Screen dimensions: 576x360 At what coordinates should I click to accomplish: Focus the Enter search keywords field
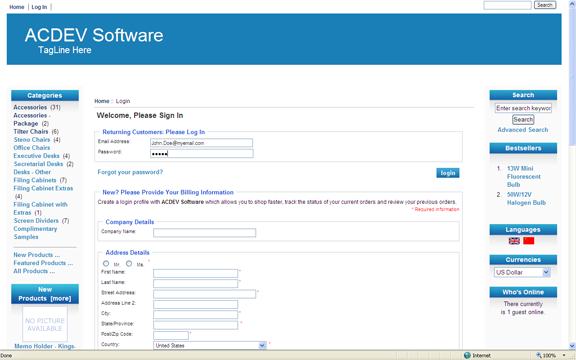523,108
